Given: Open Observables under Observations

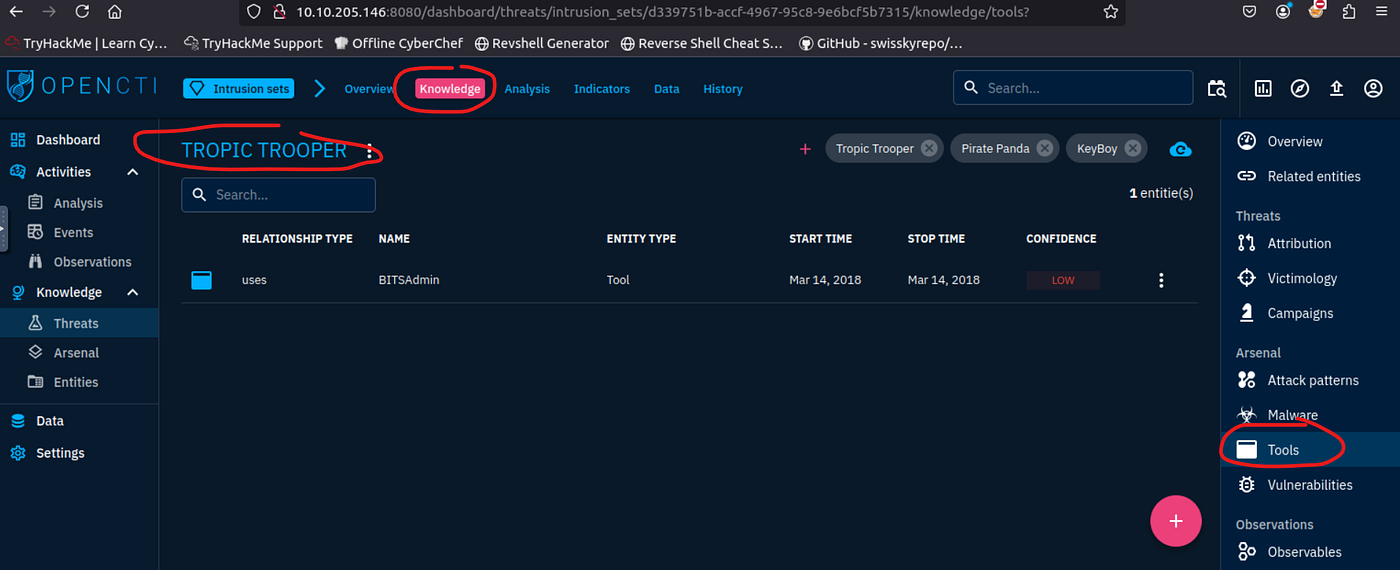Looking at the screenshot, I should [x=1310, y=552].
